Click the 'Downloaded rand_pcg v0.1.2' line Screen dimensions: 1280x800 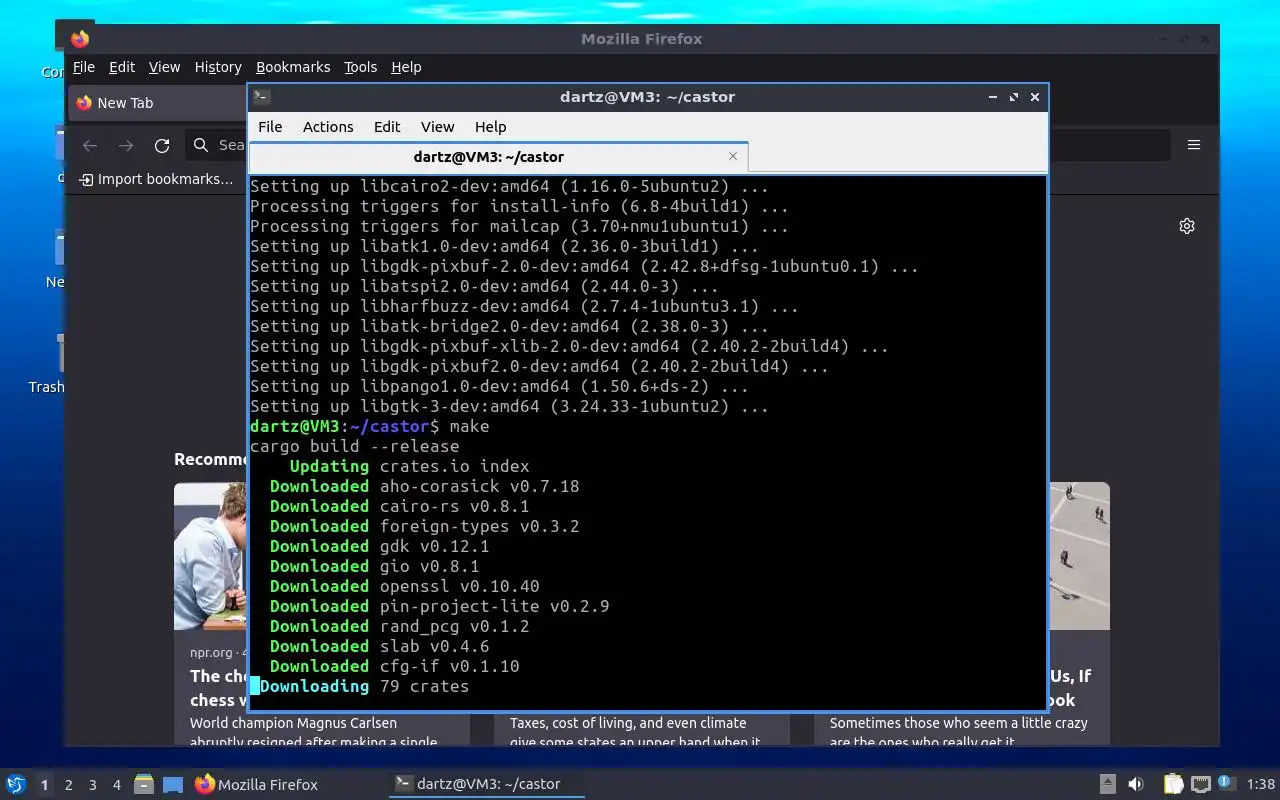pyautogui.click(x=399, y=626)
